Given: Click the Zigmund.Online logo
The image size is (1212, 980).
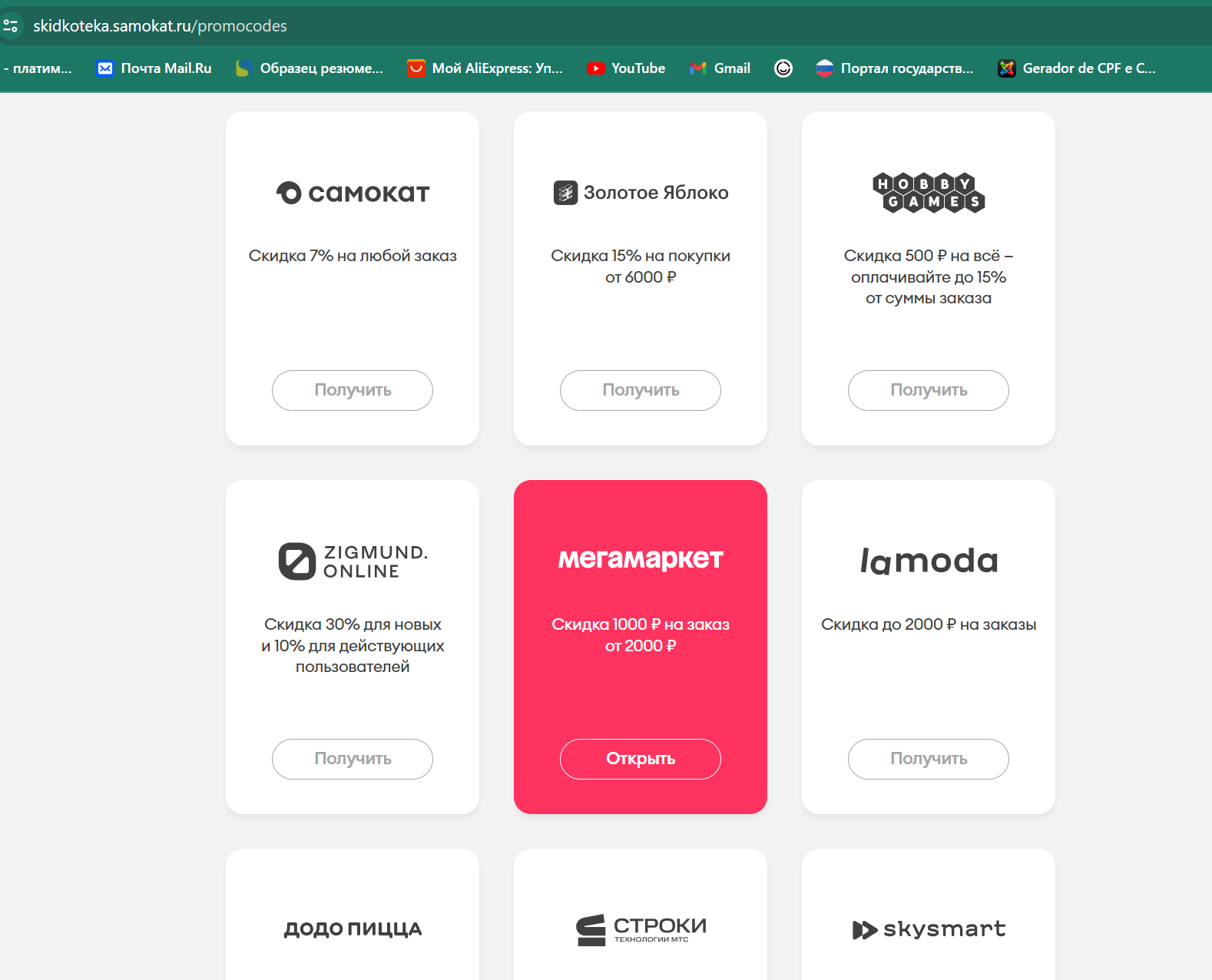Looking at the screenshot, I should 353,561.
